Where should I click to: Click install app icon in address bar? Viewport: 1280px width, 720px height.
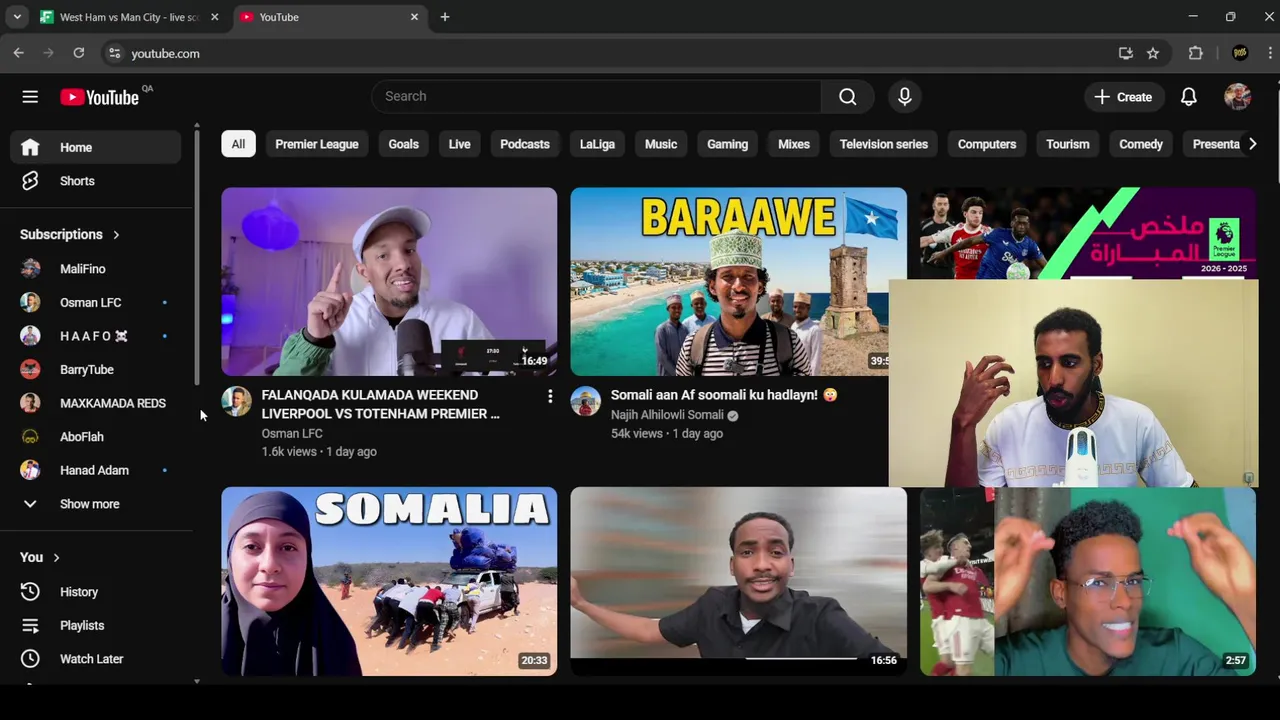[1126, 53]
